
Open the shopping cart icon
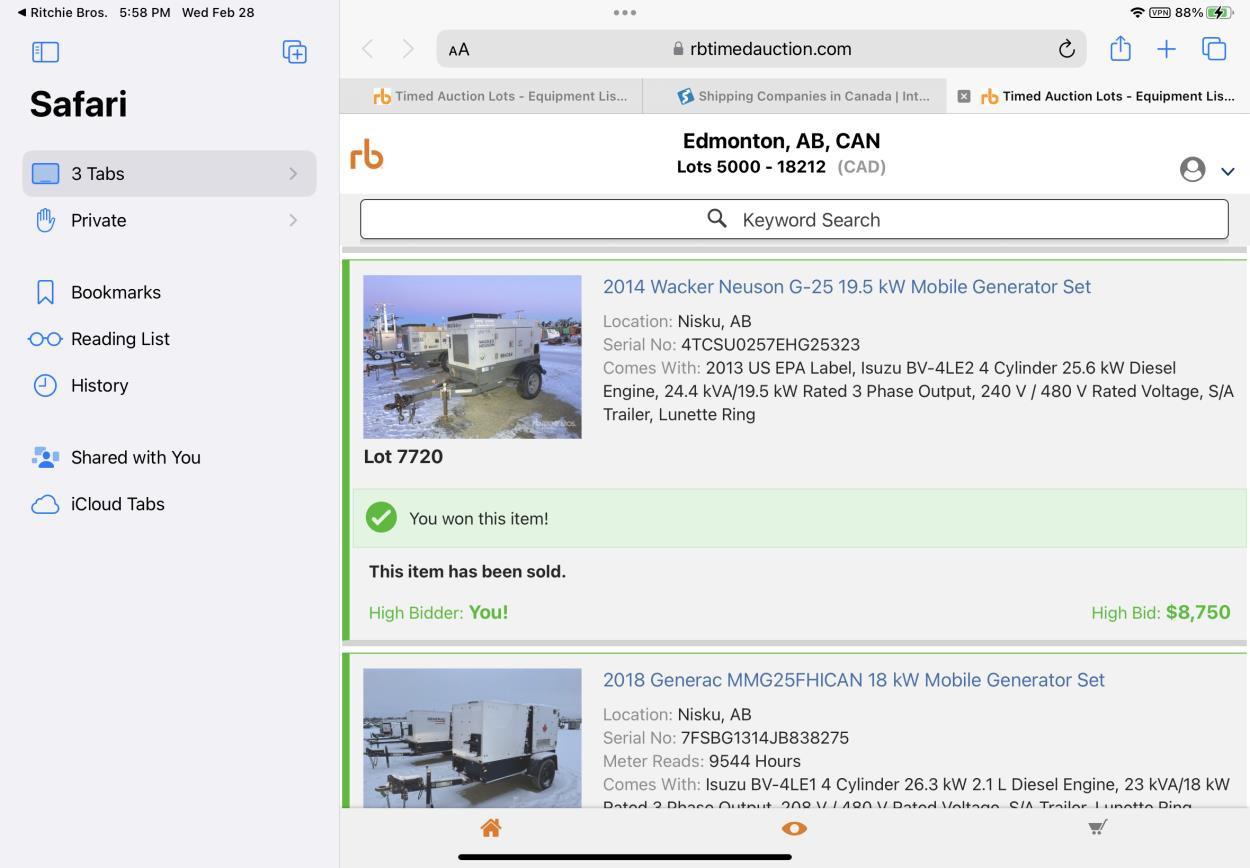tap(1097, 828)
